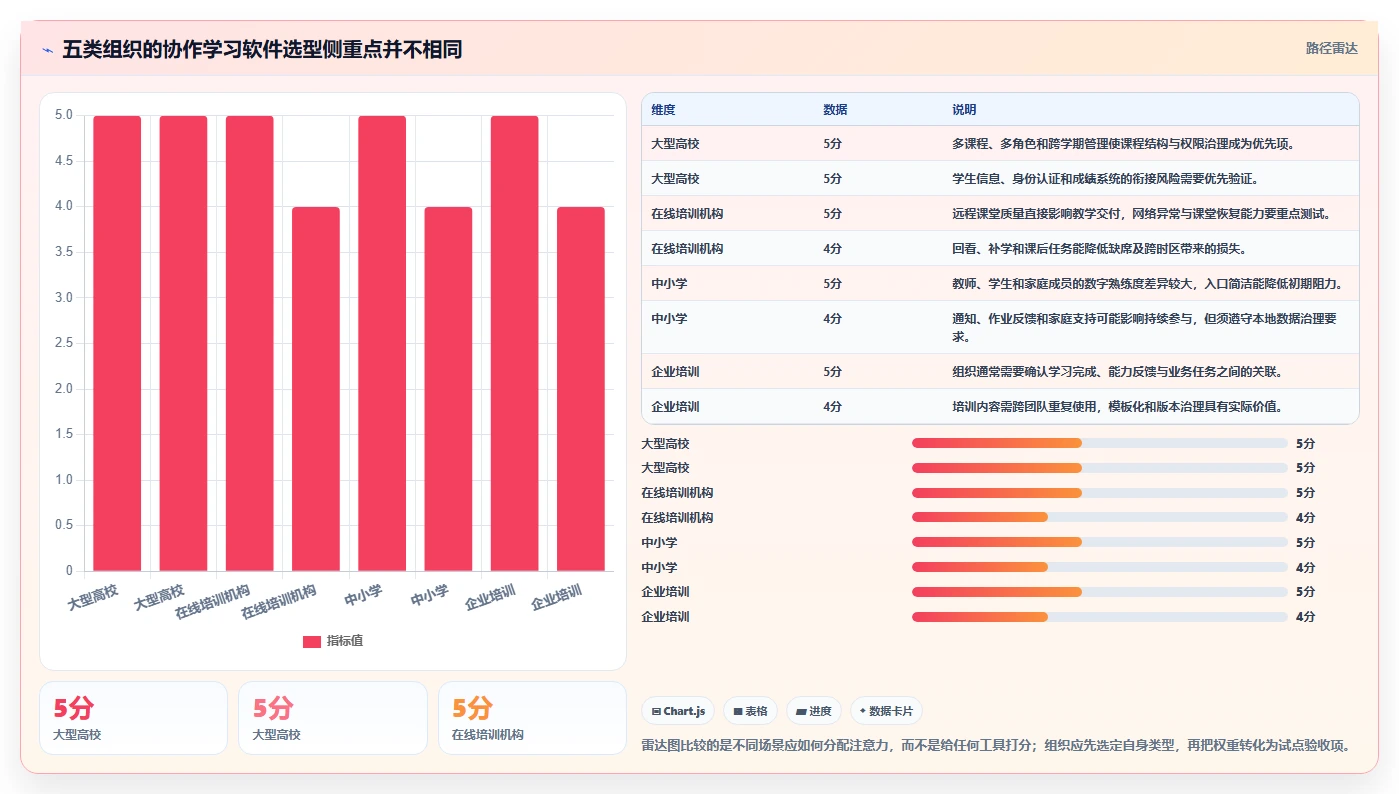Click the 2.5 y-axis tick label
1399x794 pixels.
pyautogui.click(x=63, y=343)
